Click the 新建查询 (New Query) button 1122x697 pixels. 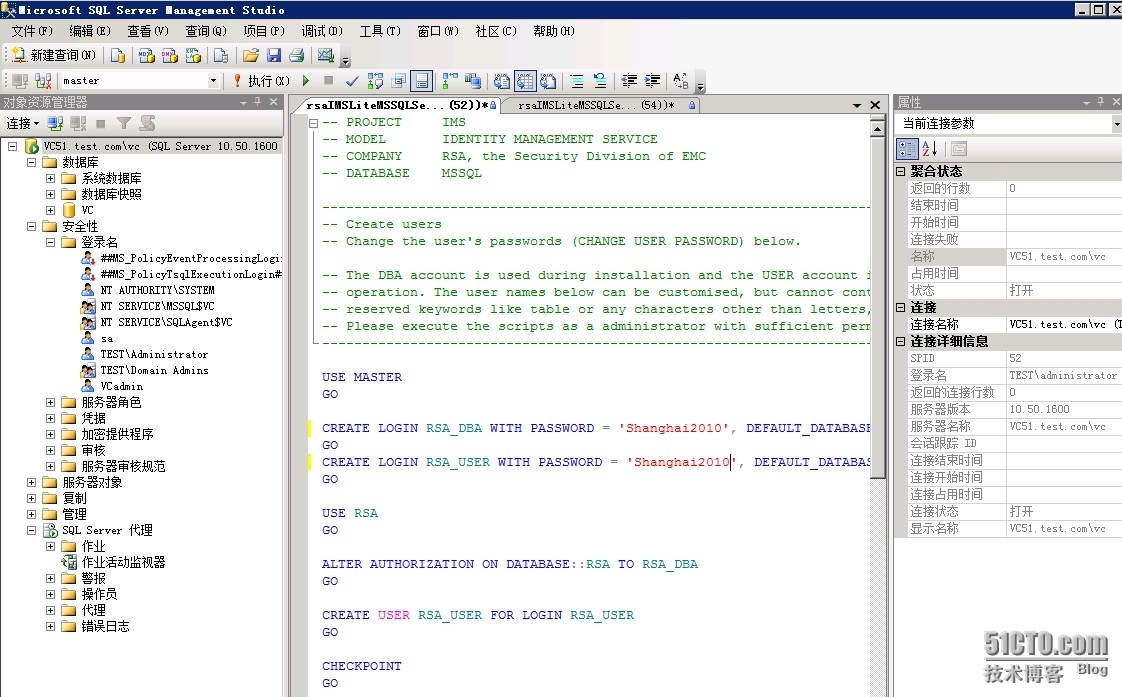54,55
